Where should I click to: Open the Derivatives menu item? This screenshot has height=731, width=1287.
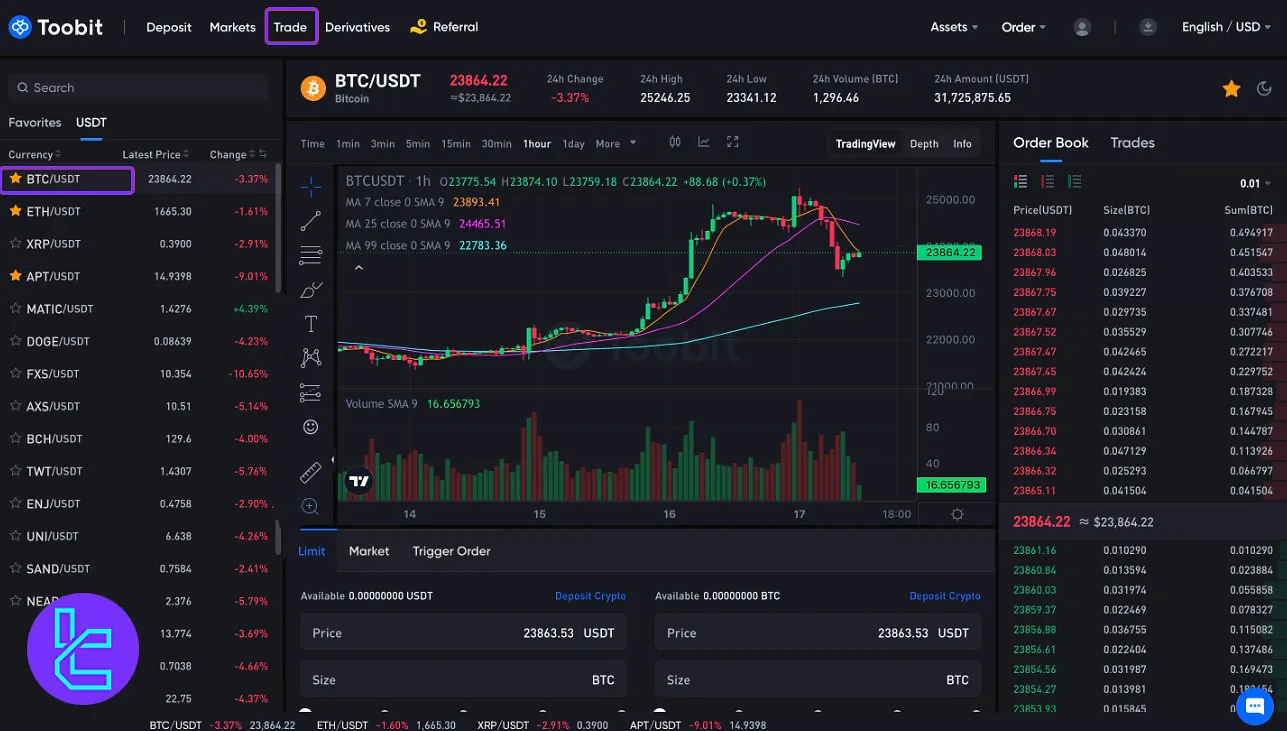[x=357, y=27]
